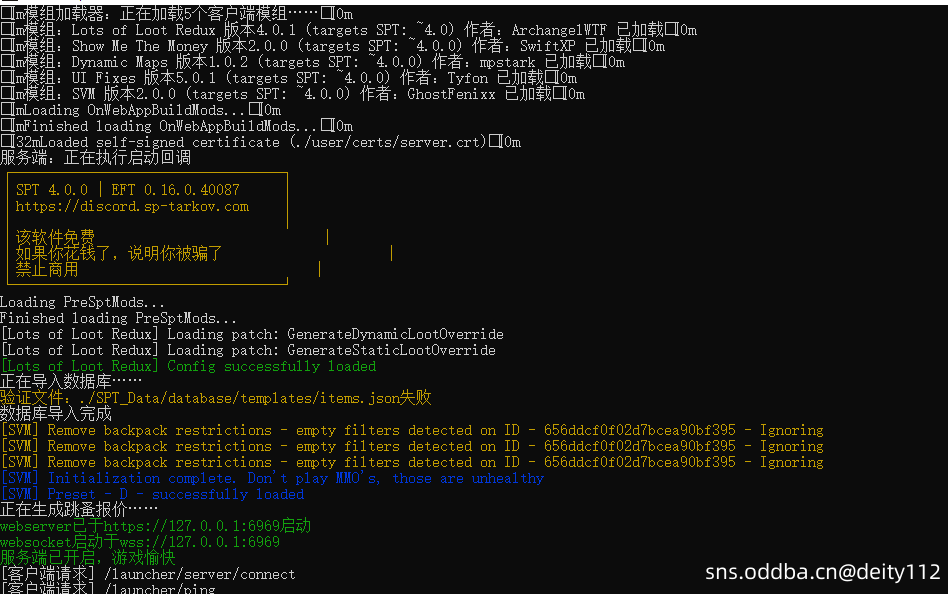Click the first SVM backpack restrictions warning
Viewport: 948px width, 594px height.
pos(412,430)
